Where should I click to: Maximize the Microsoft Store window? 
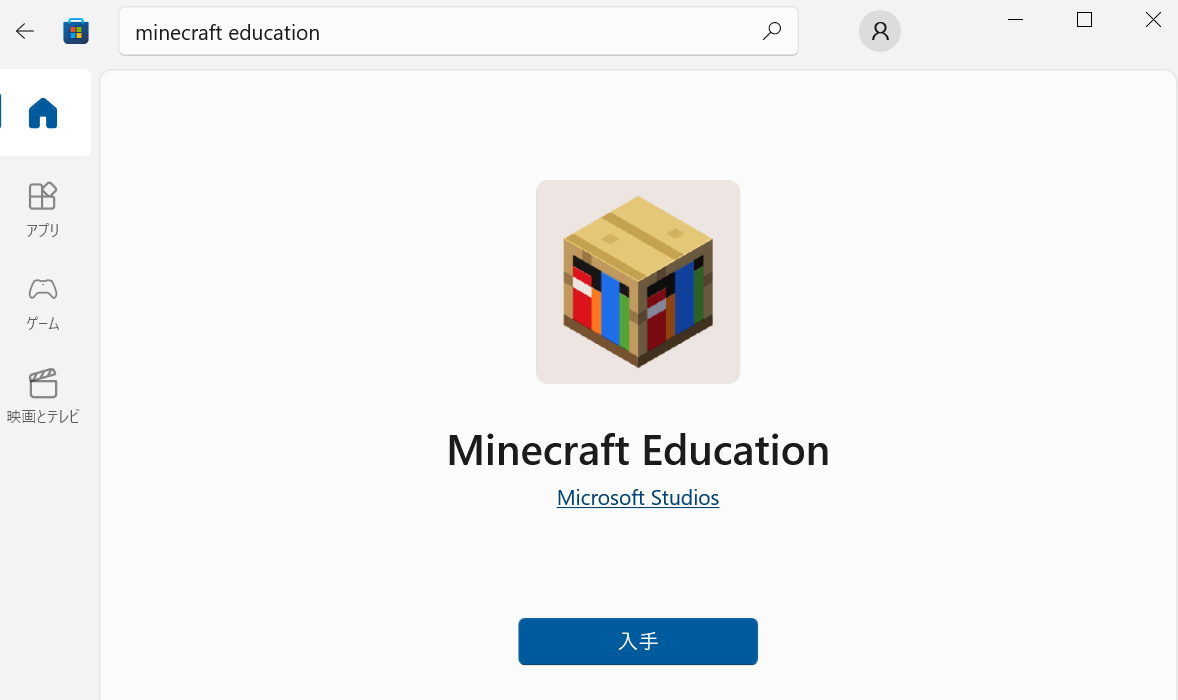1084,20
